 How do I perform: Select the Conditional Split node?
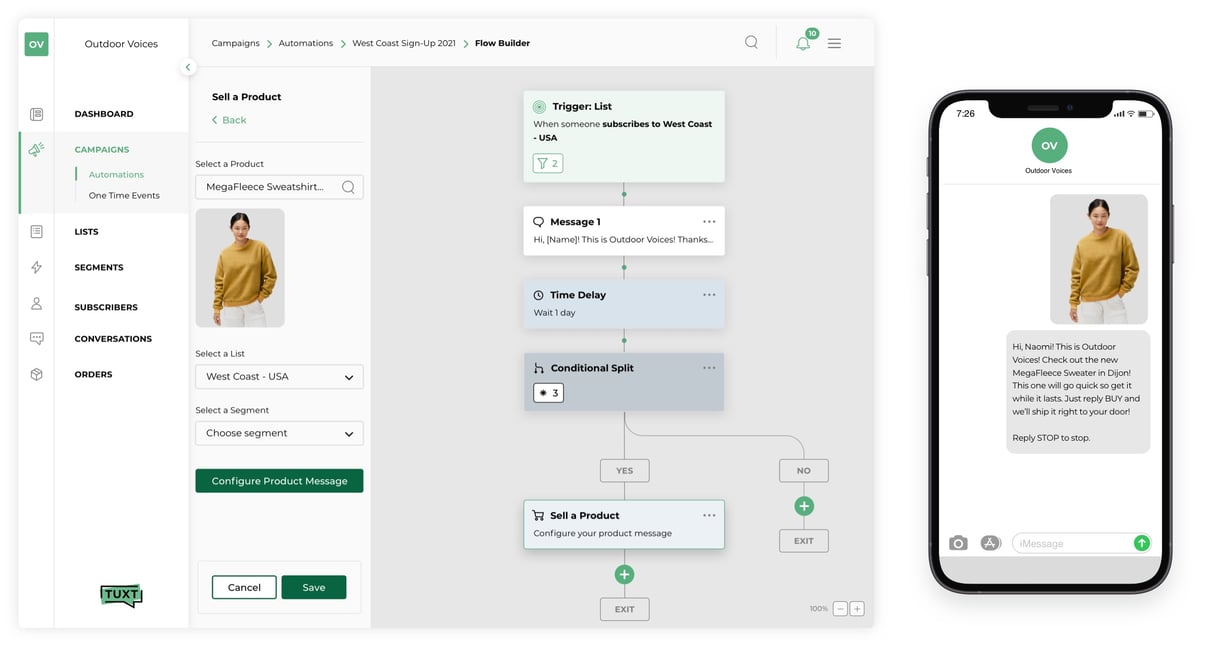pyautogui.click(x=624, y=382)
